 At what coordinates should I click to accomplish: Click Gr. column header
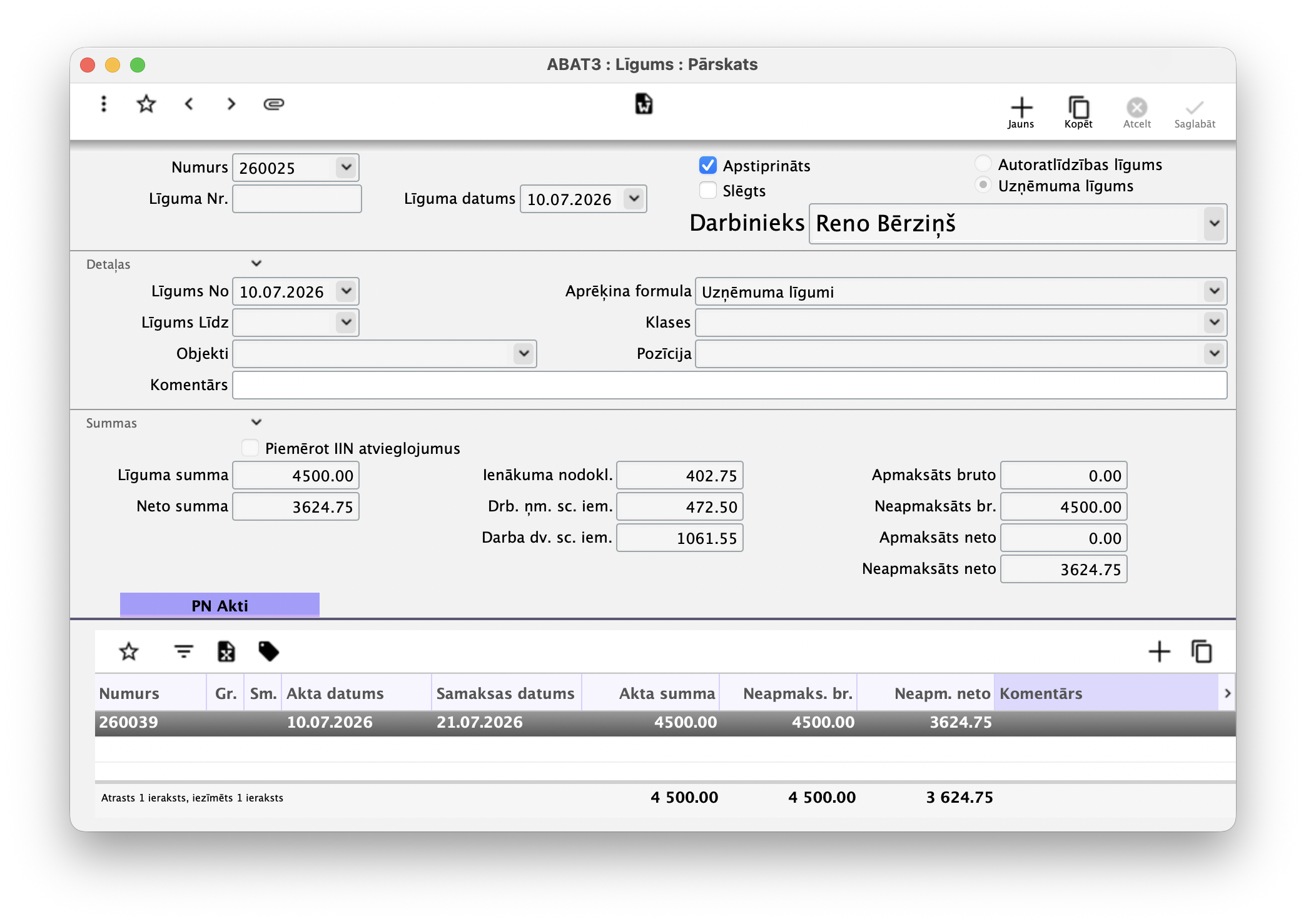coord(225,693)
